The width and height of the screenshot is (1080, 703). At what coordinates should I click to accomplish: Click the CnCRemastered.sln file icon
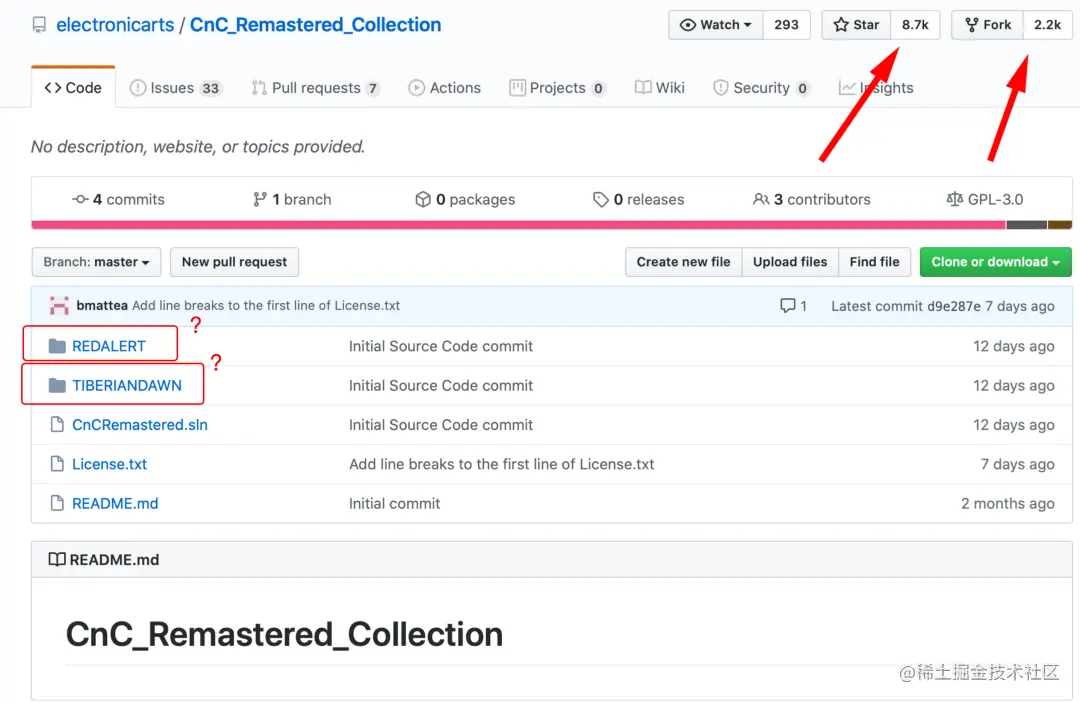pyautogui.click(x=57, y=425)
